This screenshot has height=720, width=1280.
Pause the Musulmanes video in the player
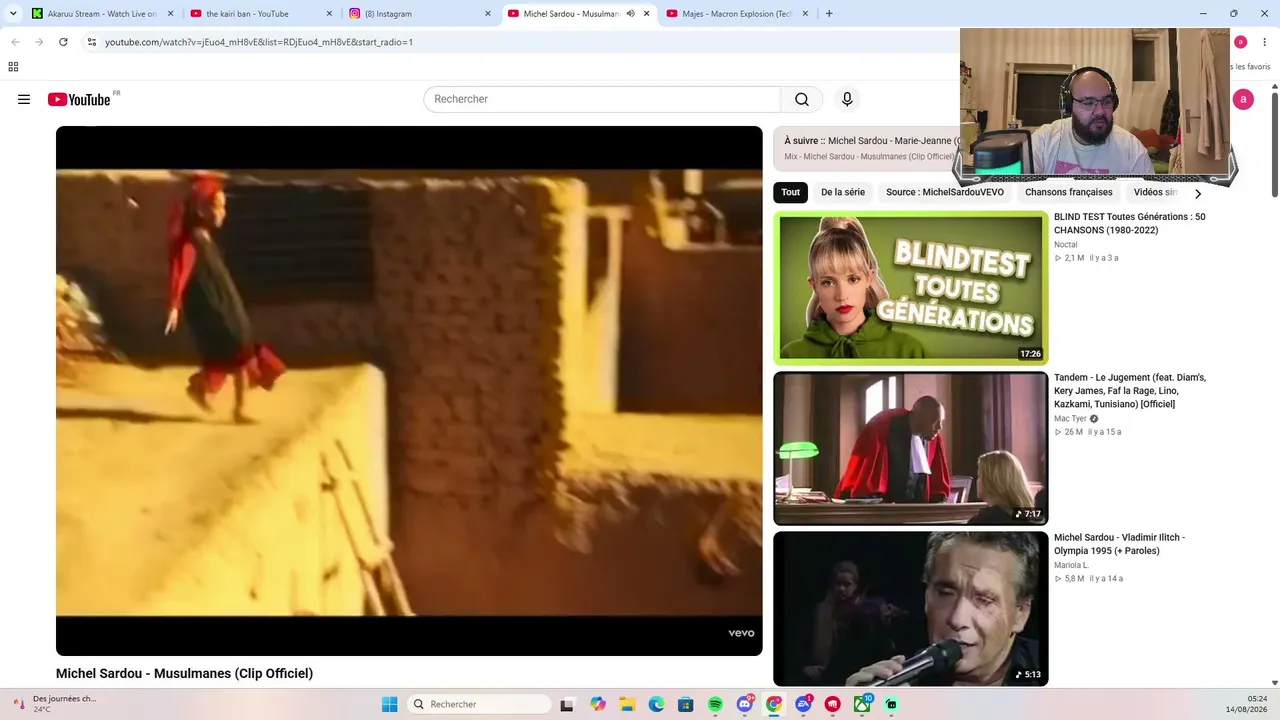click(x=409, y=391)
